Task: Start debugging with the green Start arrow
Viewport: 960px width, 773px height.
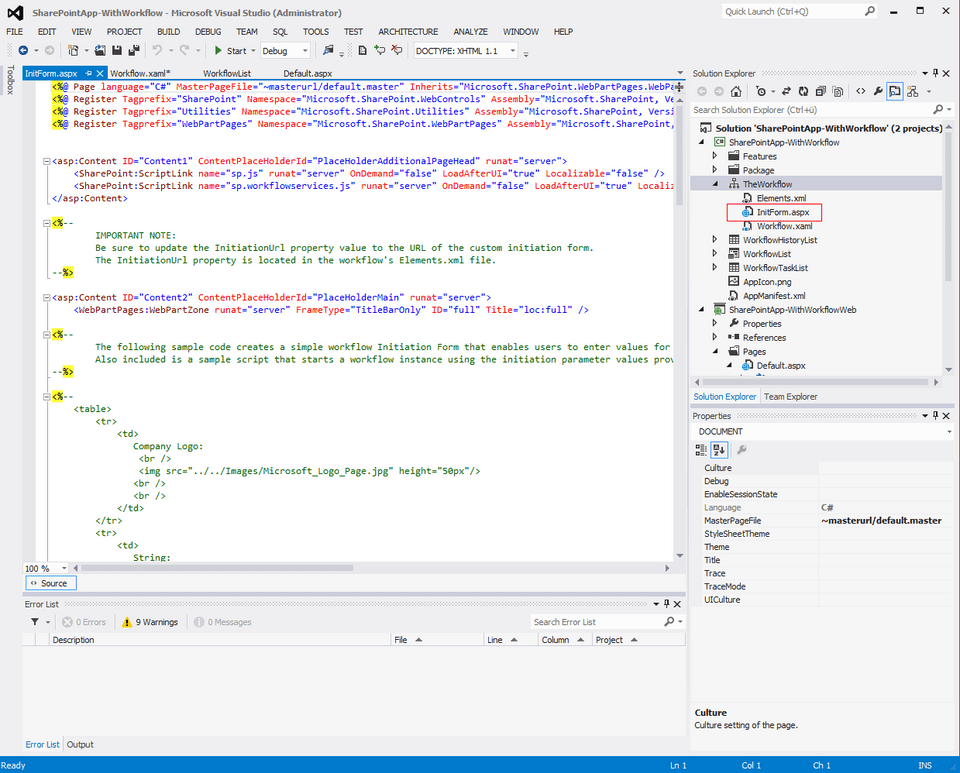Action: (220, 50)
